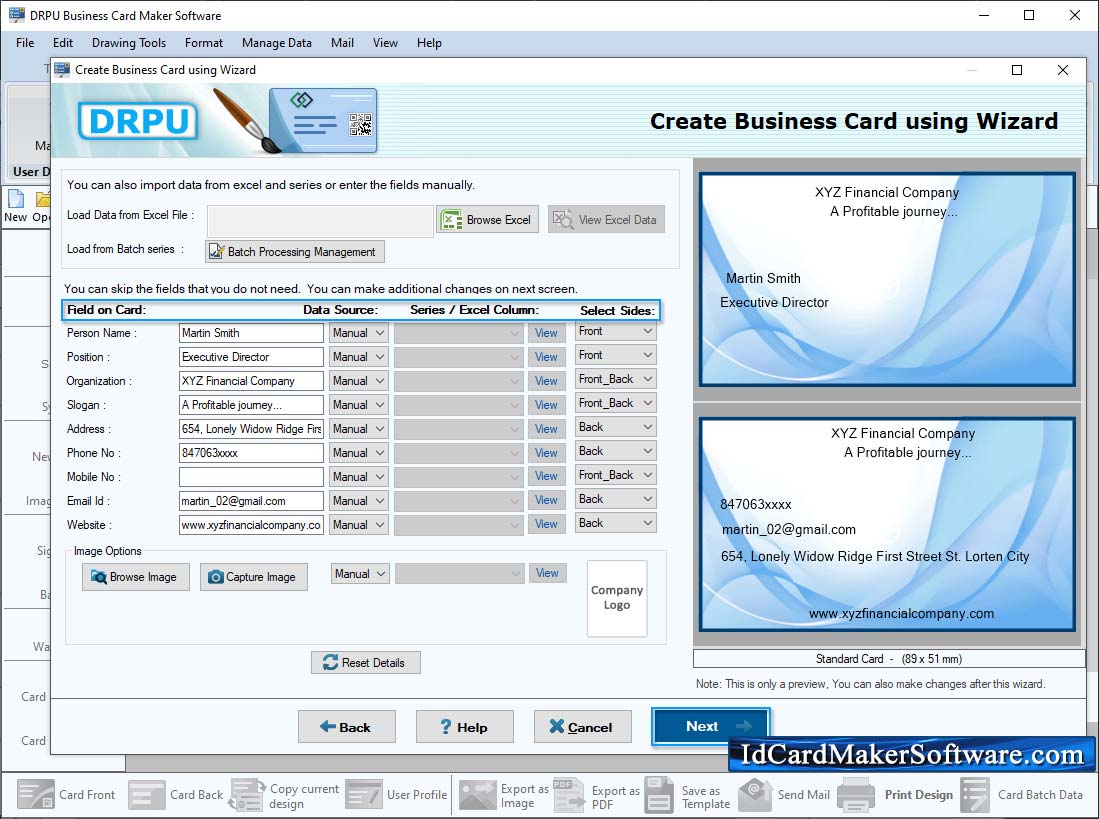Click Save as Template icon
Screen dimensions: 1099x819
[x=659, y=794]
